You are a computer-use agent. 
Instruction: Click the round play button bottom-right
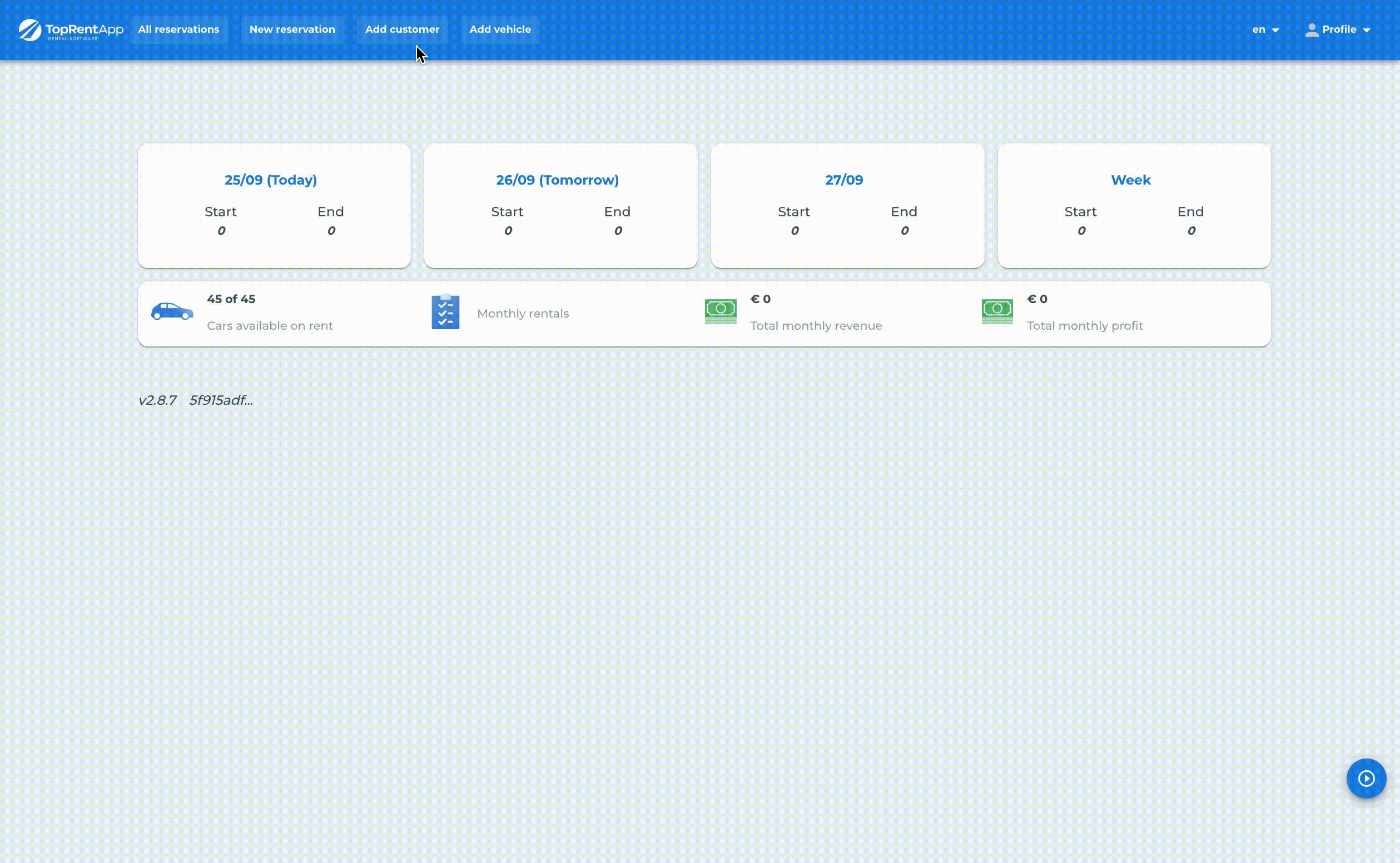click(x=1366, y=778)
